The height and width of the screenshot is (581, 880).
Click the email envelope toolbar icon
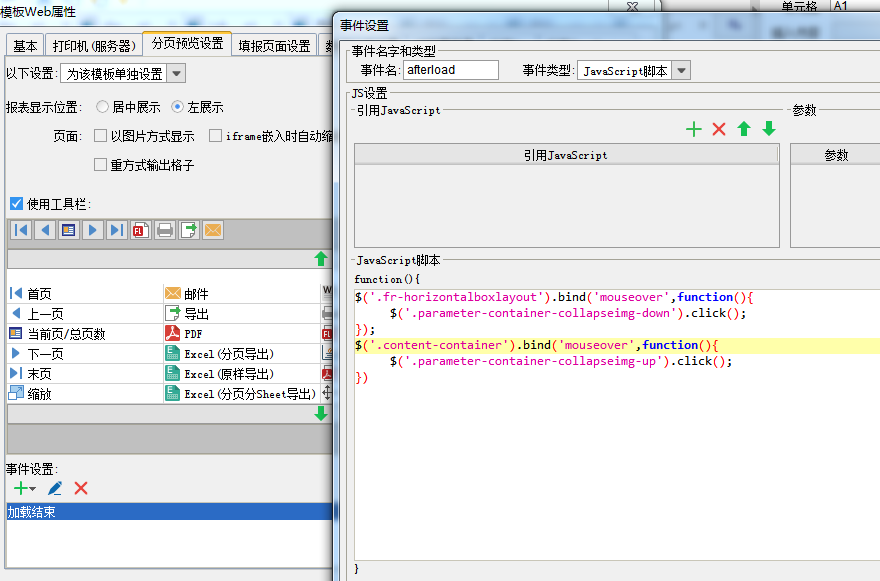[x=213, y=230]
